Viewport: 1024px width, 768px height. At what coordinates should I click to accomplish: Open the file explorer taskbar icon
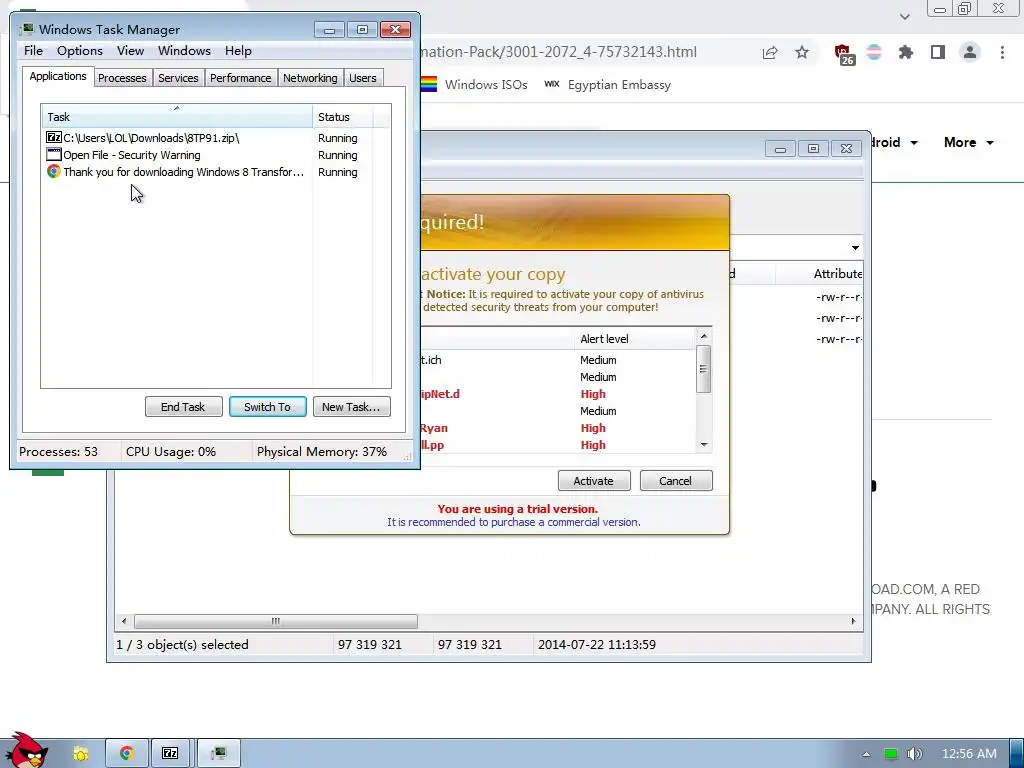pyautogui.click(x=81, y=754)
